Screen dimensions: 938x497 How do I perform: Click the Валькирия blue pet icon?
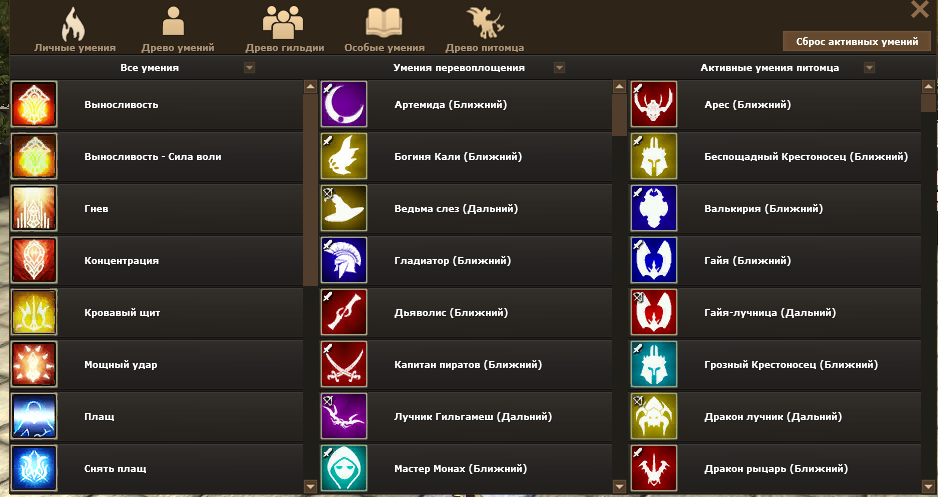(654, 209)
